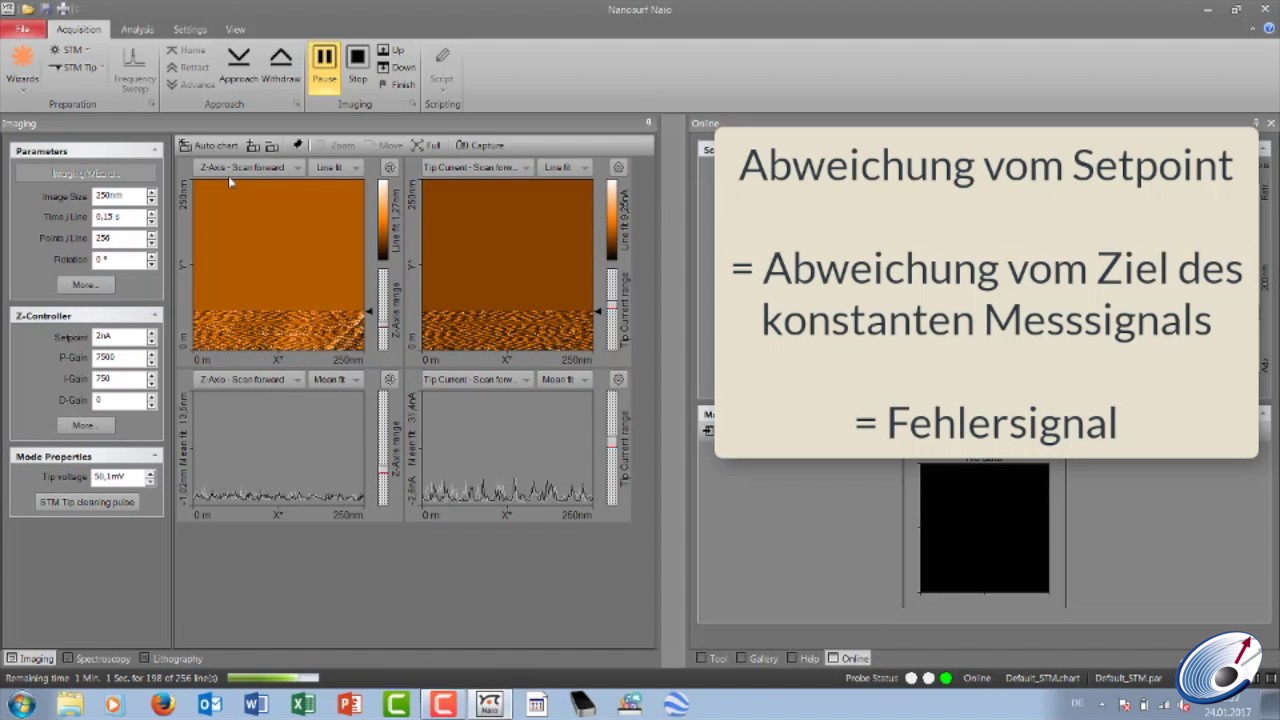The image size is (1280, 720).
Task: Collapse the Parameters section
Action: 155,151
